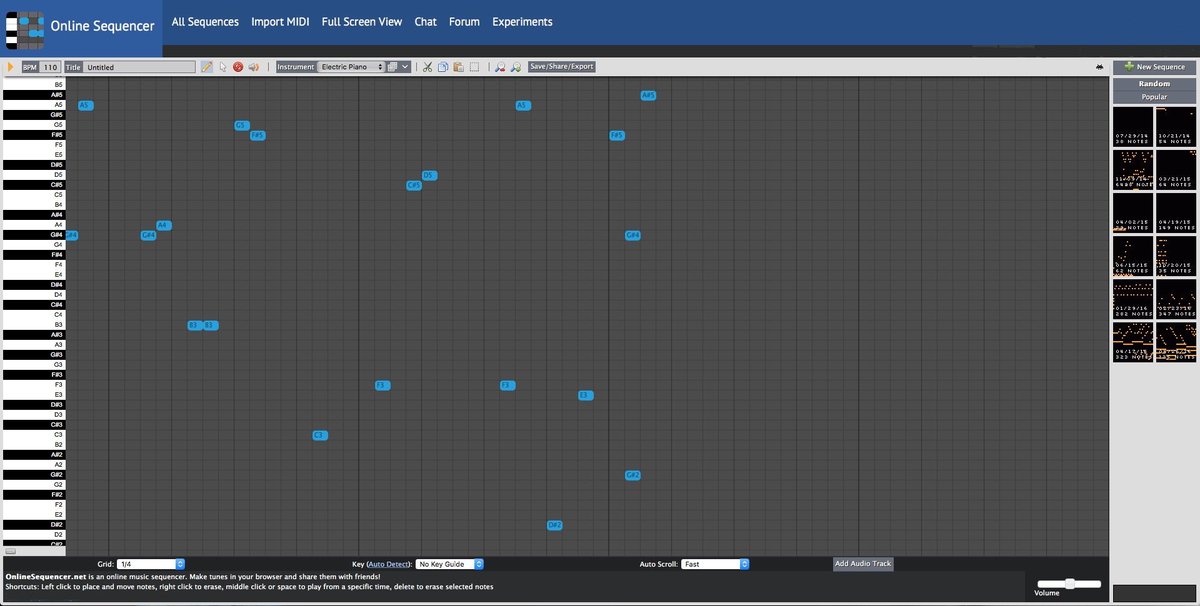1200x606 pixels.
Task: Open the Instrument Electric Piano dropdown
Action: (x=351, y=67)
